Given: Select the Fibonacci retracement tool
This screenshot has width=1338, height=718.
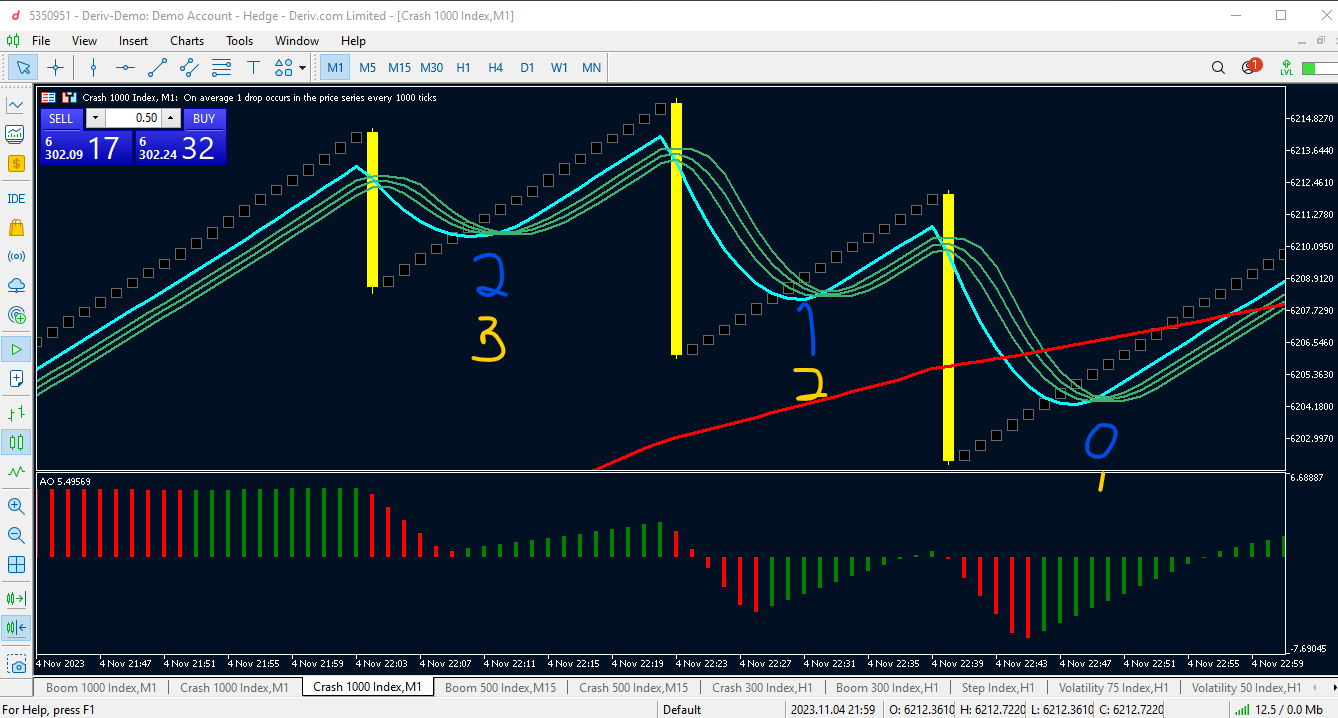Looking at the screenshot, I should (x=221, y=68).
